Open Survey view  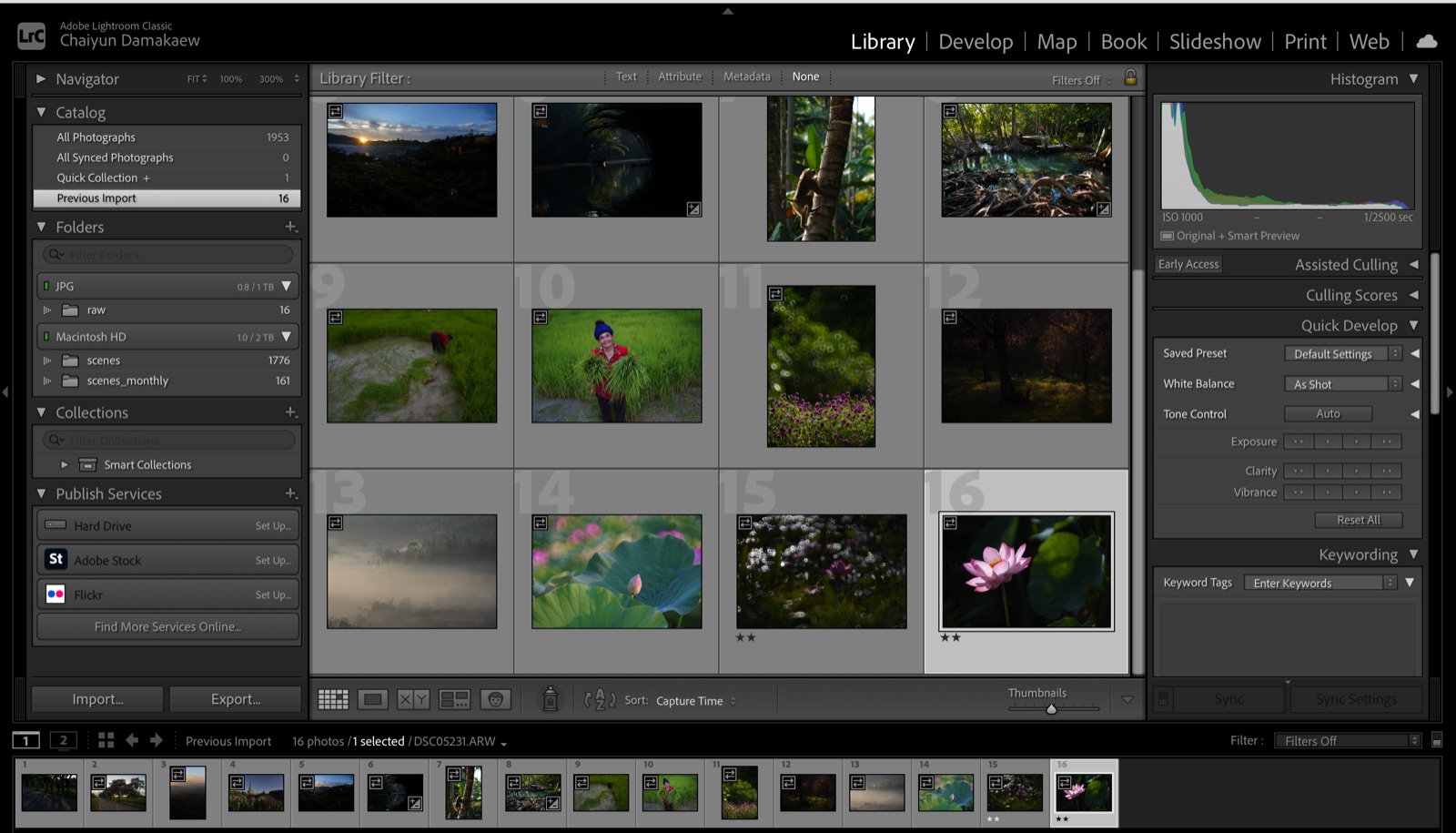454,699
